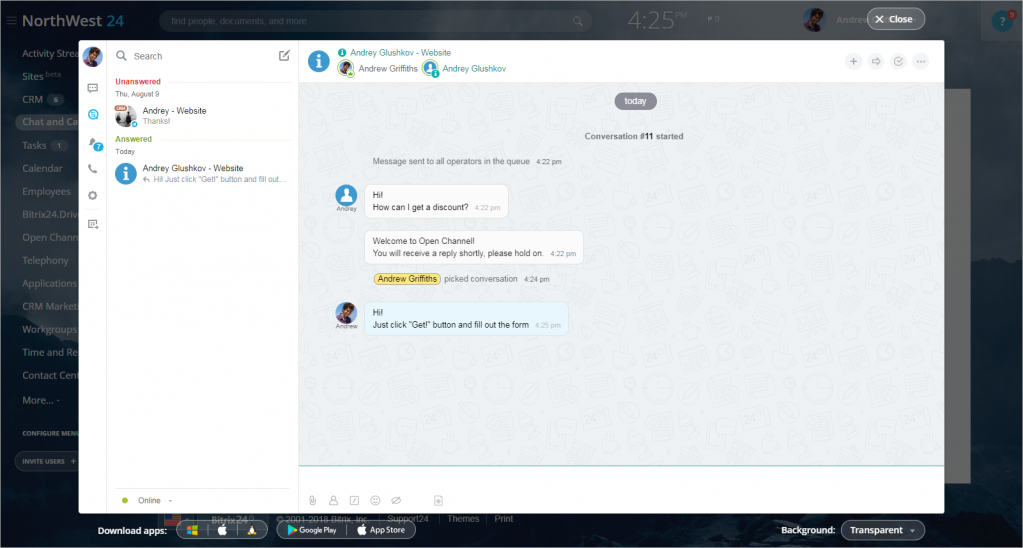The height and width of the screenshot is (548, 1023).
Task: Click the Themes footer link
Action: pyautogui.click(x=463, y=519)
